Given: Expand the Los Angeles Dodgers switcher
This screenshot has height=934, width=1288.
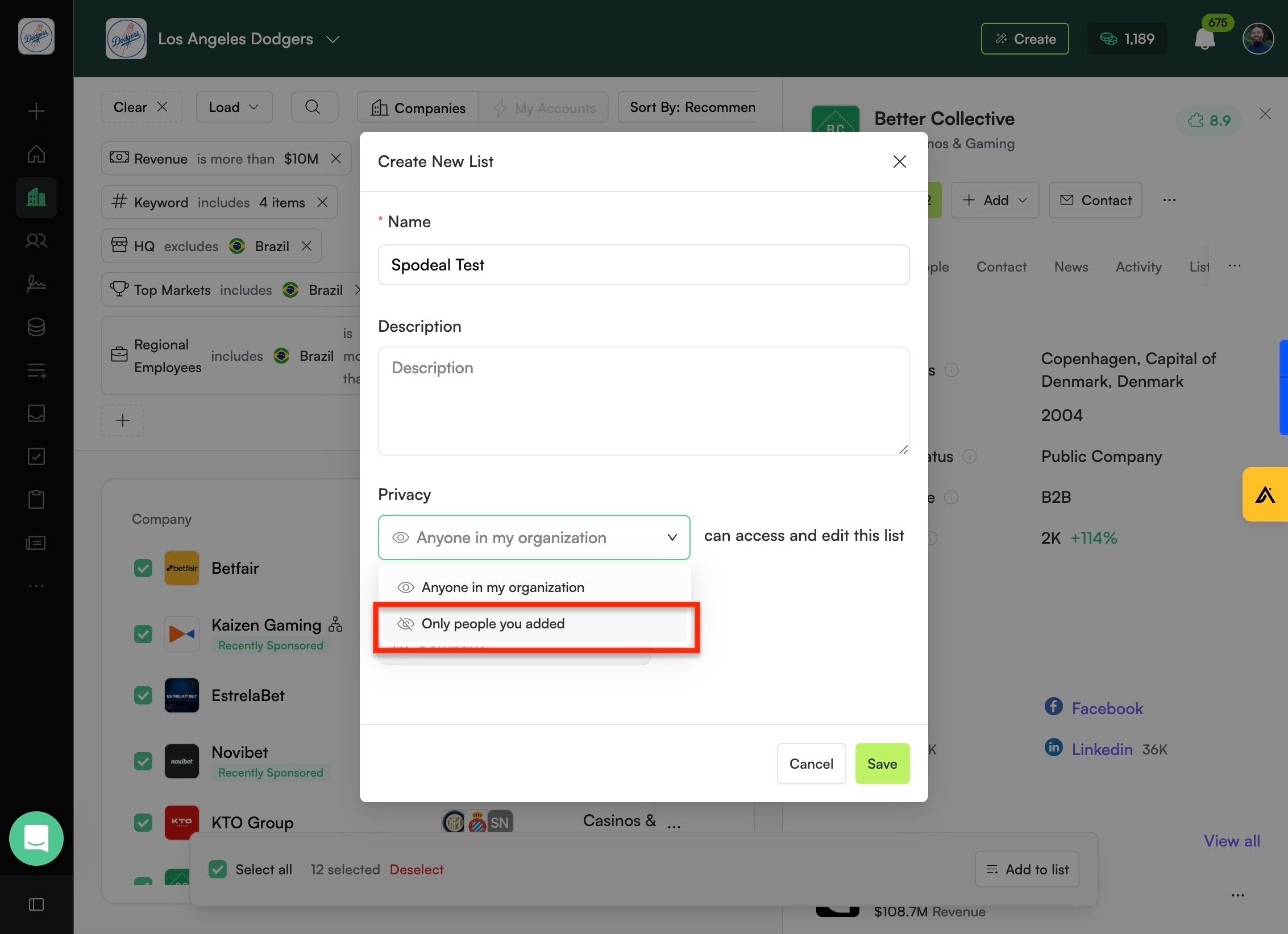Looking at the screenshot, I should point(333,39).
